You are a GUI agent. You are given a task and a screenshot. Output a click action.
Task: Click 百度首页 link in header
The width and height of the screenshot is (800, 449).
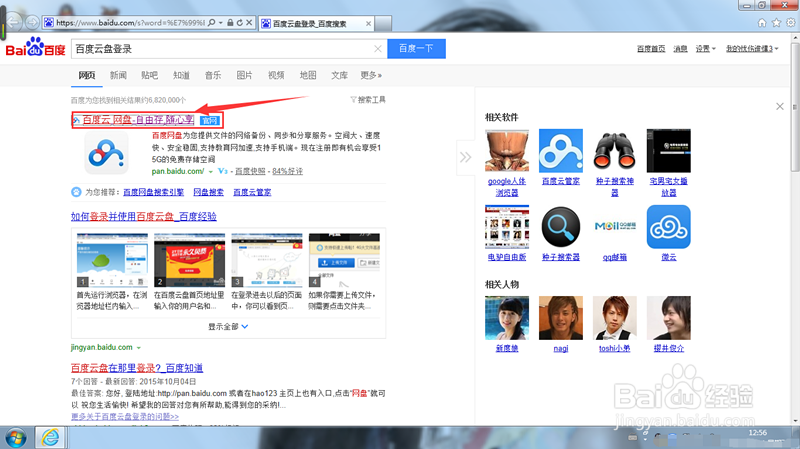coord(651,48)
